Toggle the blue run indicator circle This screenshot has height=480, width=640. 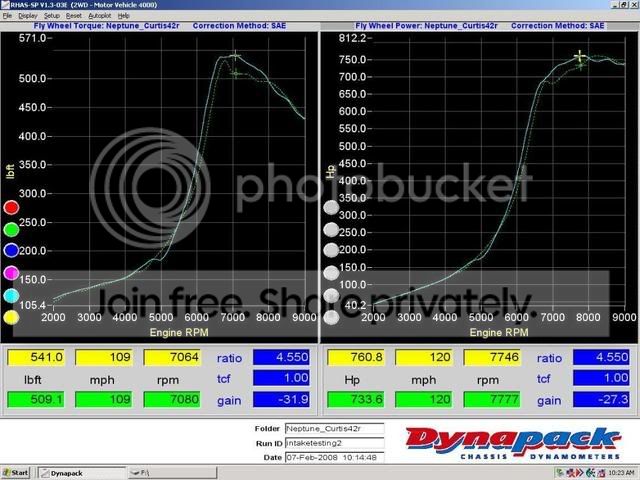click(x=11, y=251)
